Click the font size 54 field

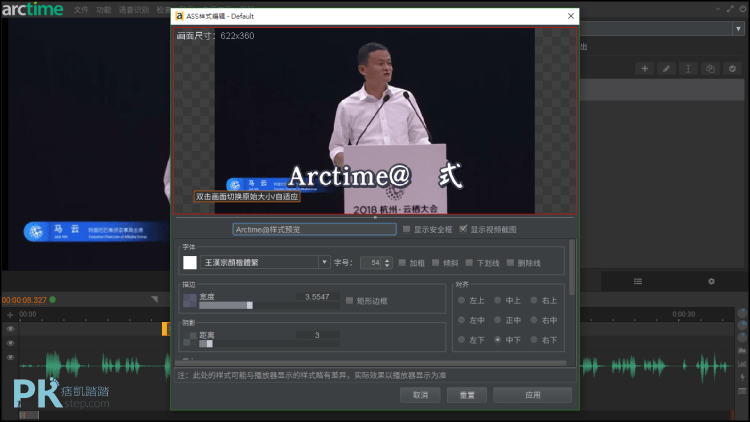tap(371, 263)
